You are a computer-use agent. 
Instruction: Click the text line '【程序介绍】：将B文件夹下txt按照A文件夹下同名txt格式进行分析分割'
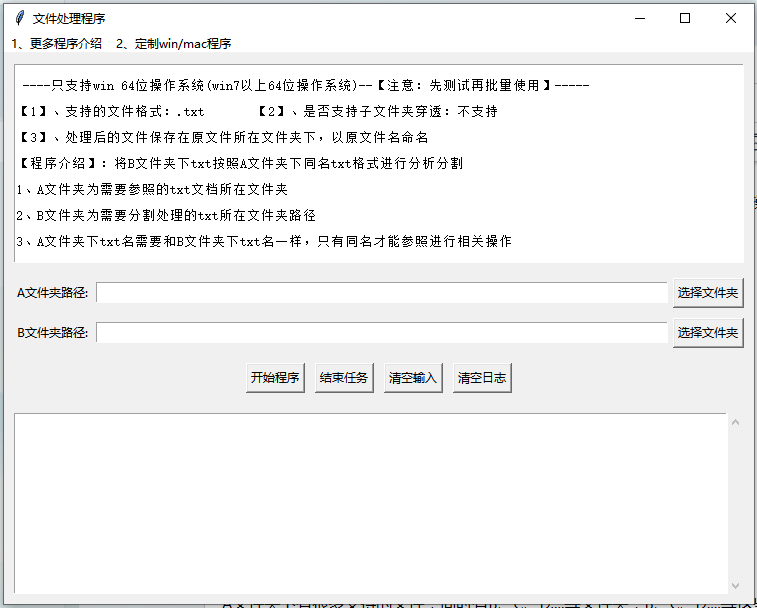tap(241, 163)
